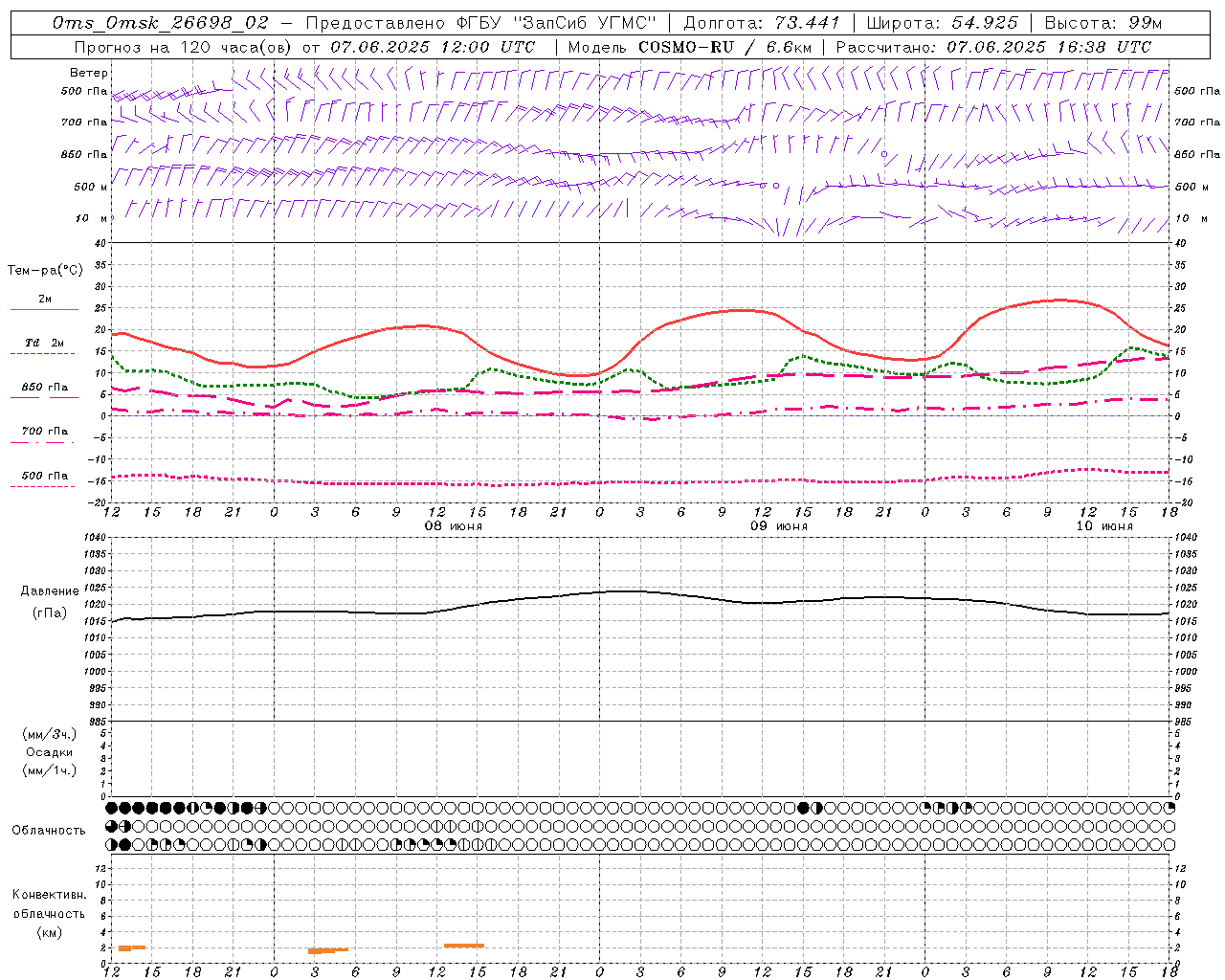The width and height of the screenshot is (1225, 980).
Task: Select the Облачность cloudiness label
Action: 49,831
